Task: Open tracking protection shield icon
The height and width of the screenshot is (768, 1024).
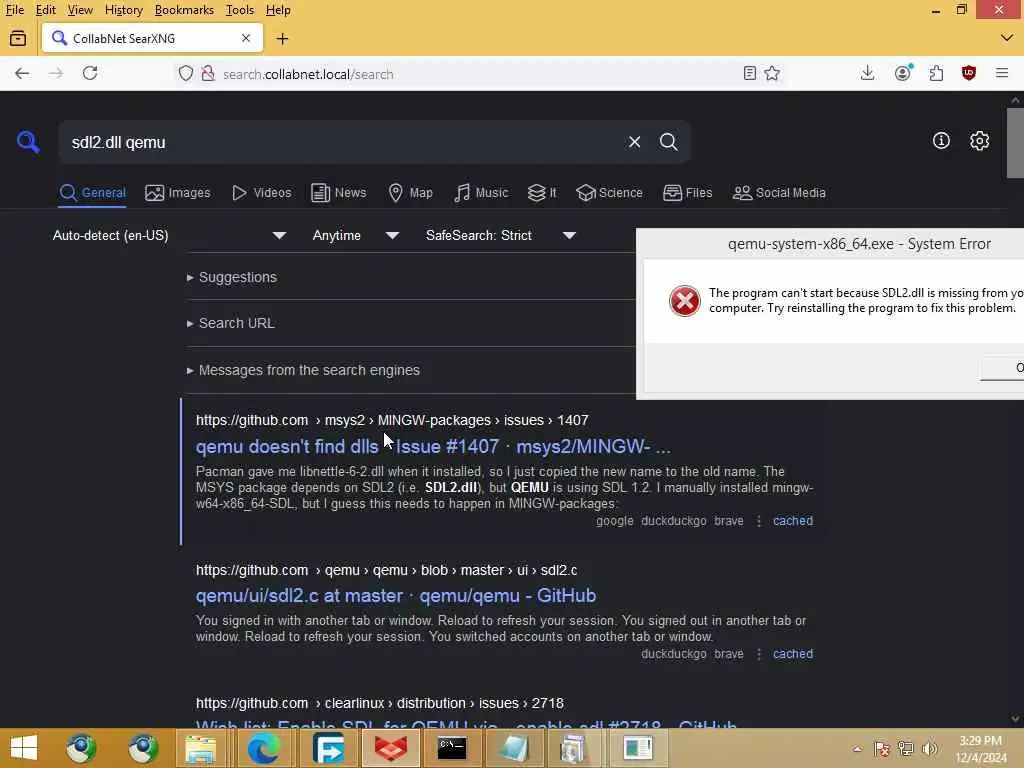Action: click(x=186, y=74)
